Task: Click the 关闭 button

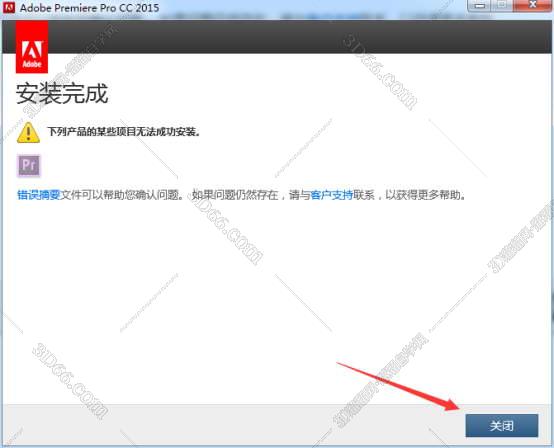Action: pyautogui.click(x=502, y=425)
